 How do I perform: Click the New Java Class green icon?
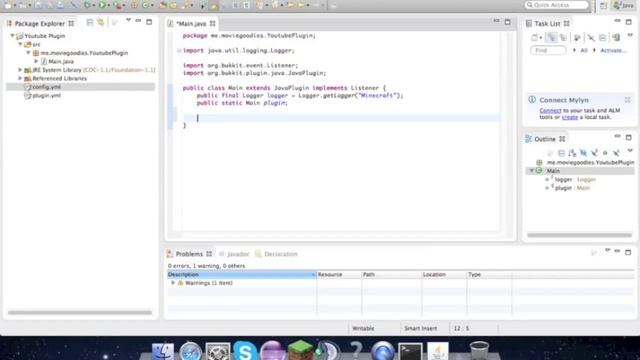[x=145, y=5]
